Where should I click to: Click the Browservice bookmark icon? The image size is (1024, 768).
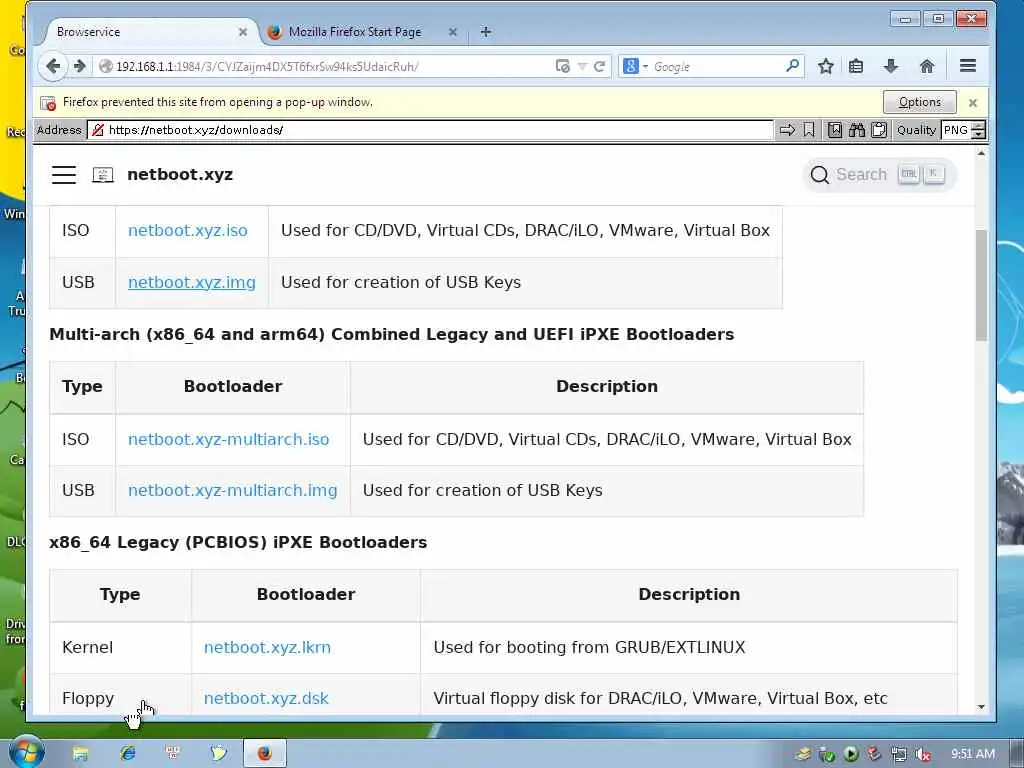tap(809, 130)
